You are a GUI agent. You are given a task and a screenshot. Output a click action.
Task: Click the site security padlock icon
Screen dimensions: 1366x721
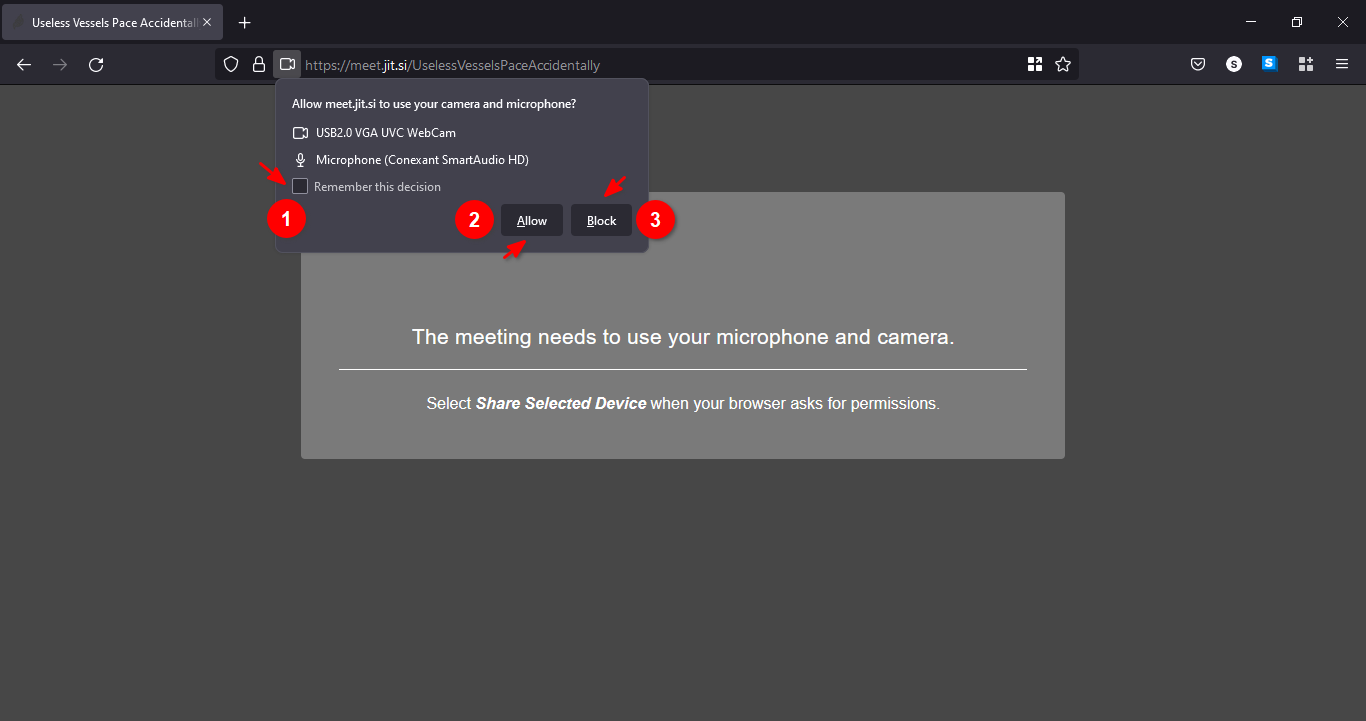coord(259,65)
